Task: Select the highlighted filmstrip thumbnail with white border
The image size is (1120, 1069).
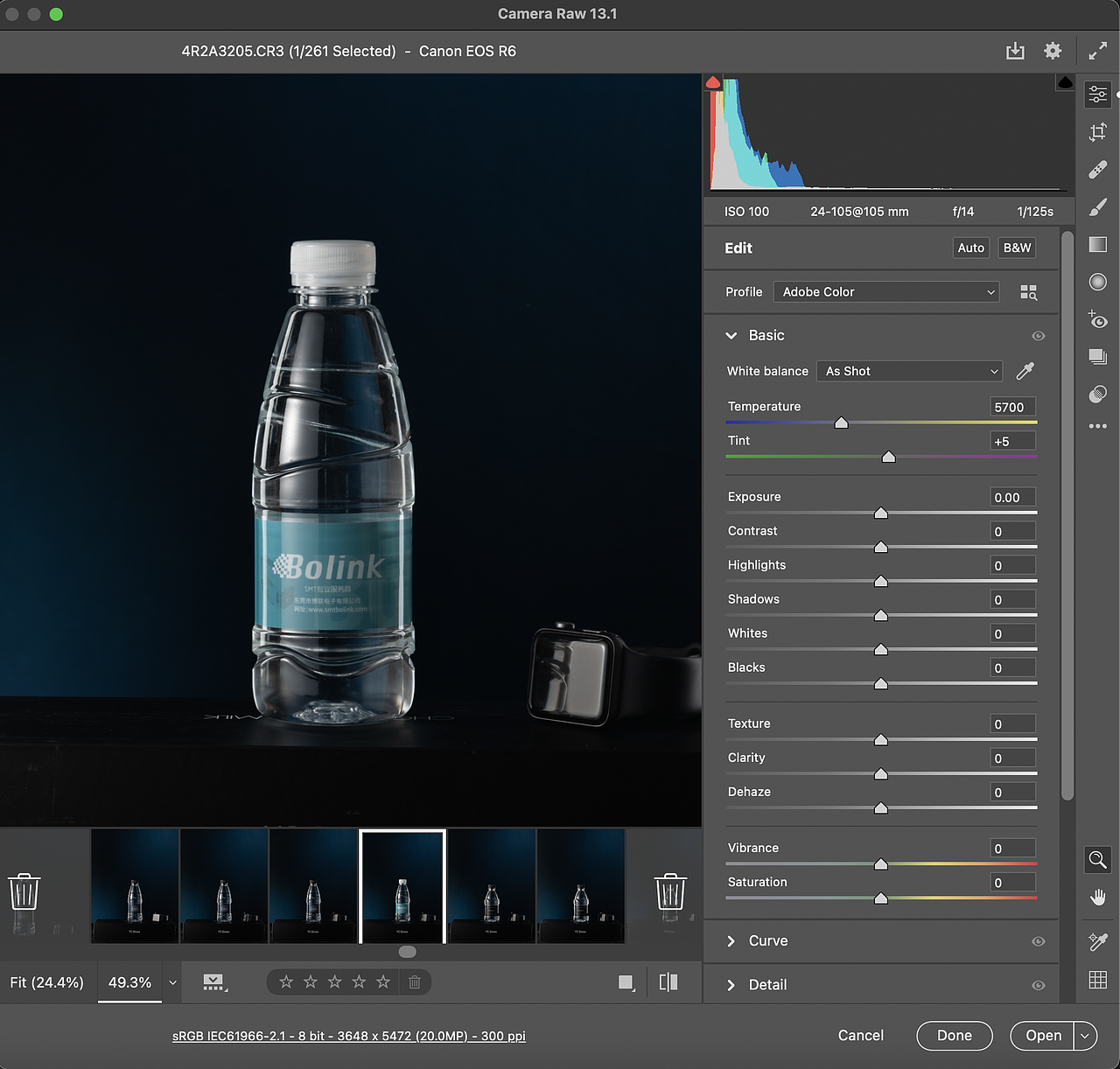Action: pyautogui.click(x=402, y=886)
